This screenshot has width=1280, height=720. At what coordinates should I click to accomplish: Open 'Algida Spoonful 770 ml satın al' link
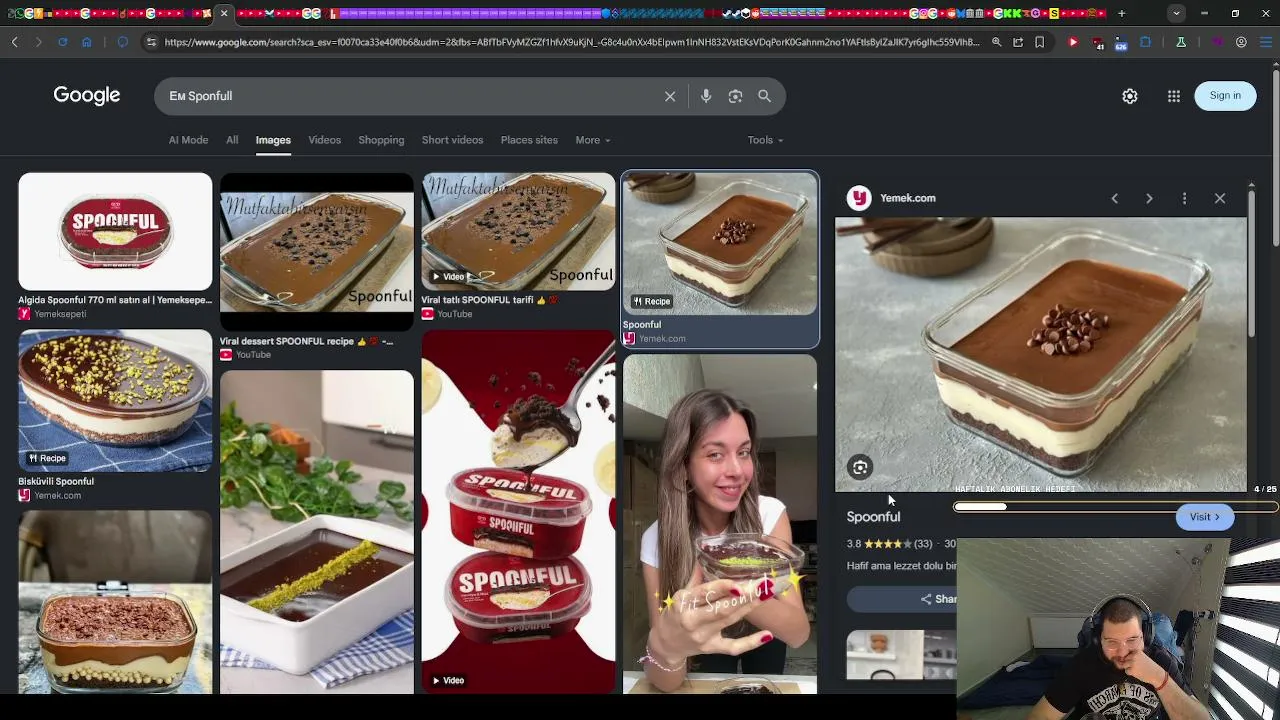pos(115,300)
